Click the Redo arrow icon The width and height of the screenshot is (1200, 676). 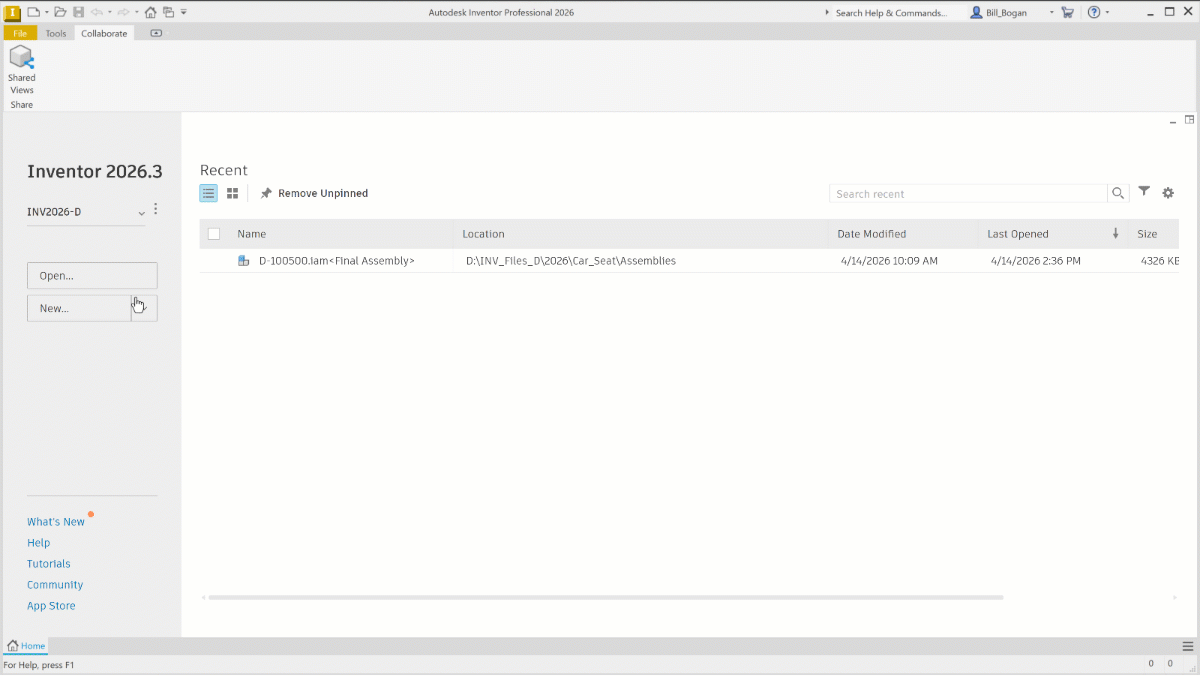click(x=122, y=12)
